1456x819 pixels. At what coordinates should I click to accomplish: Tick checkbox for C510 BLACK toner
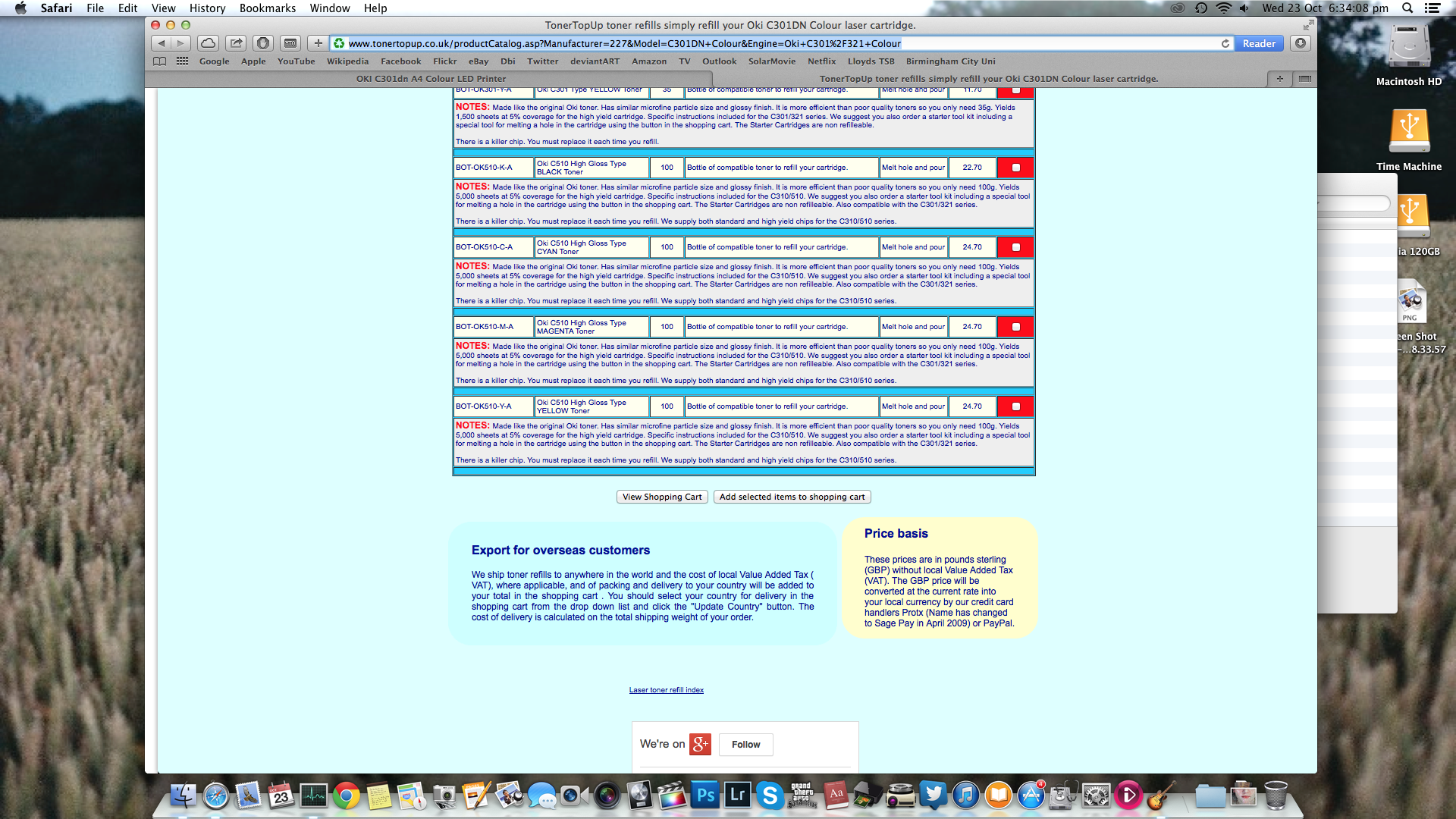click(1016, 168)
